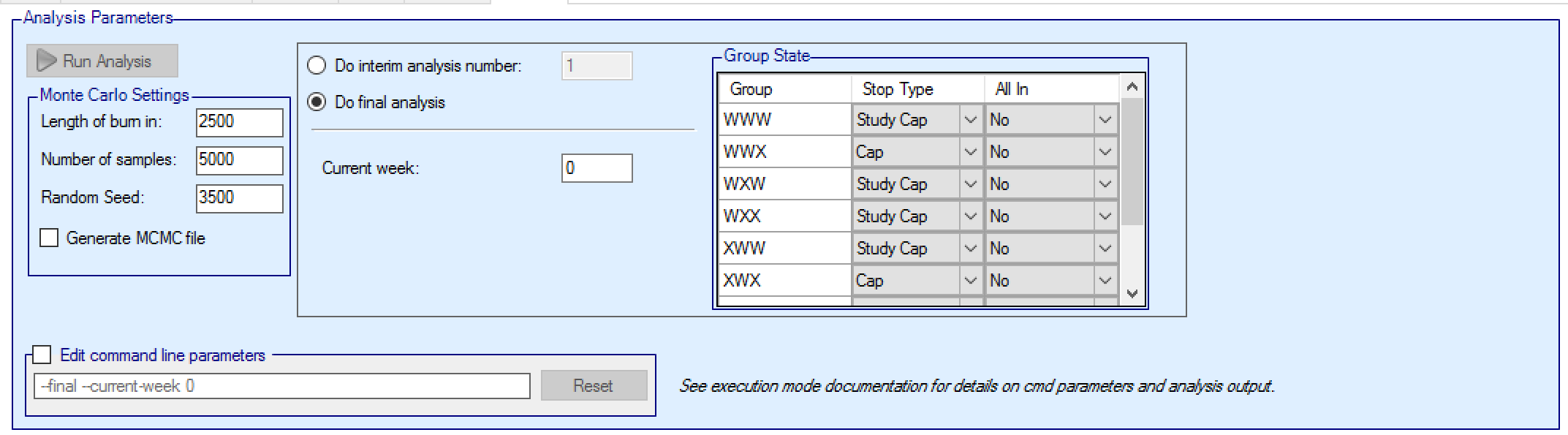The width and height of the screenshot is (1568, 435).
Task: Open the Stop Type dropdown for XWX
Action: click(970, 281)
